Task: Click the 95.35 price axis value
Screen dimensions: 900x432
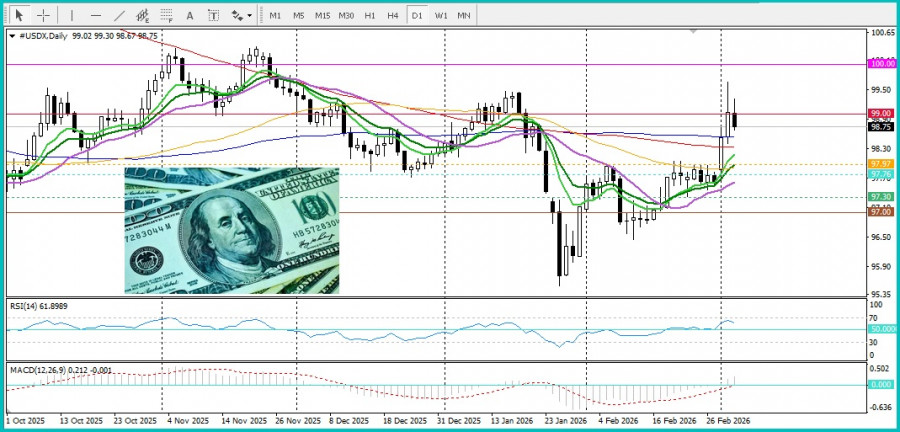Action: (x=880, y=294)
